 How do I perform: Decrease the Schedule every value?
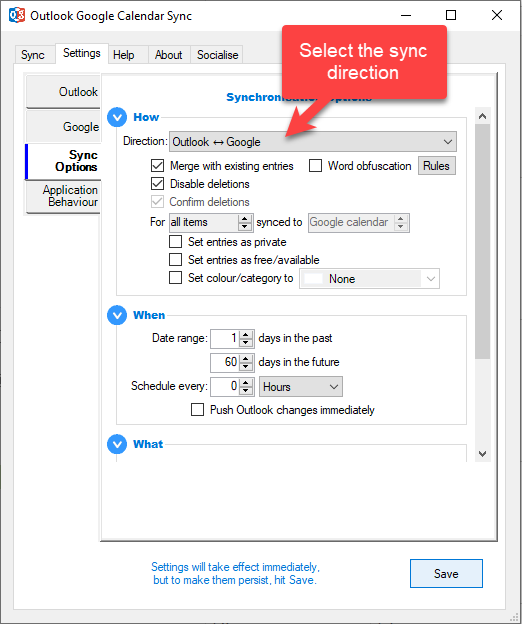click(x=246, y=390)
